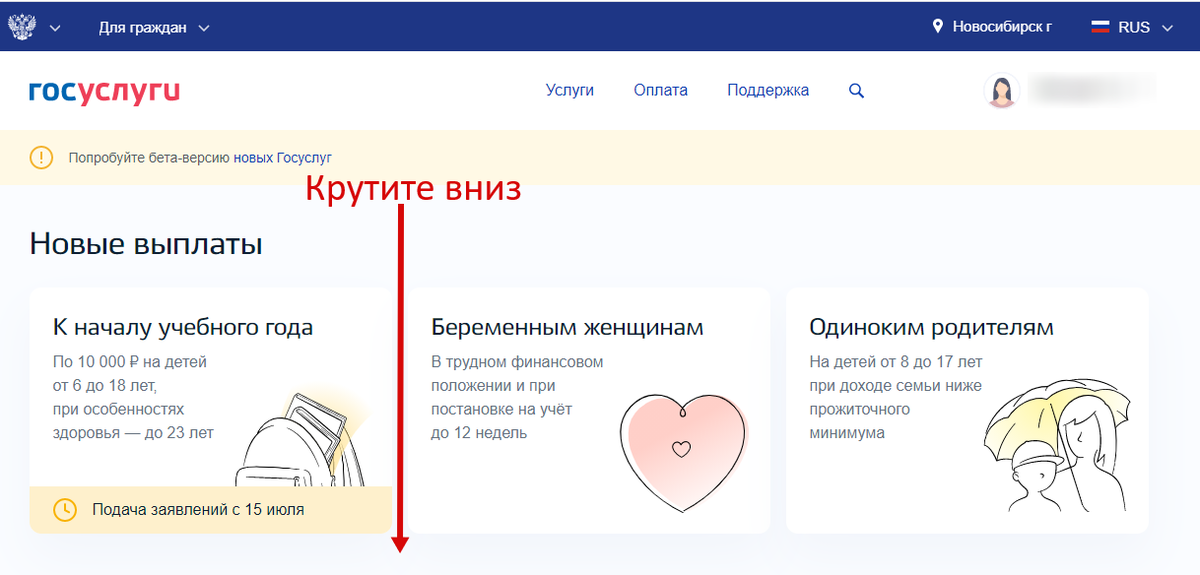The image size is (1200, 575).
Task: Click the Russian coat of arms emblem icon
Action: point(23,27)
